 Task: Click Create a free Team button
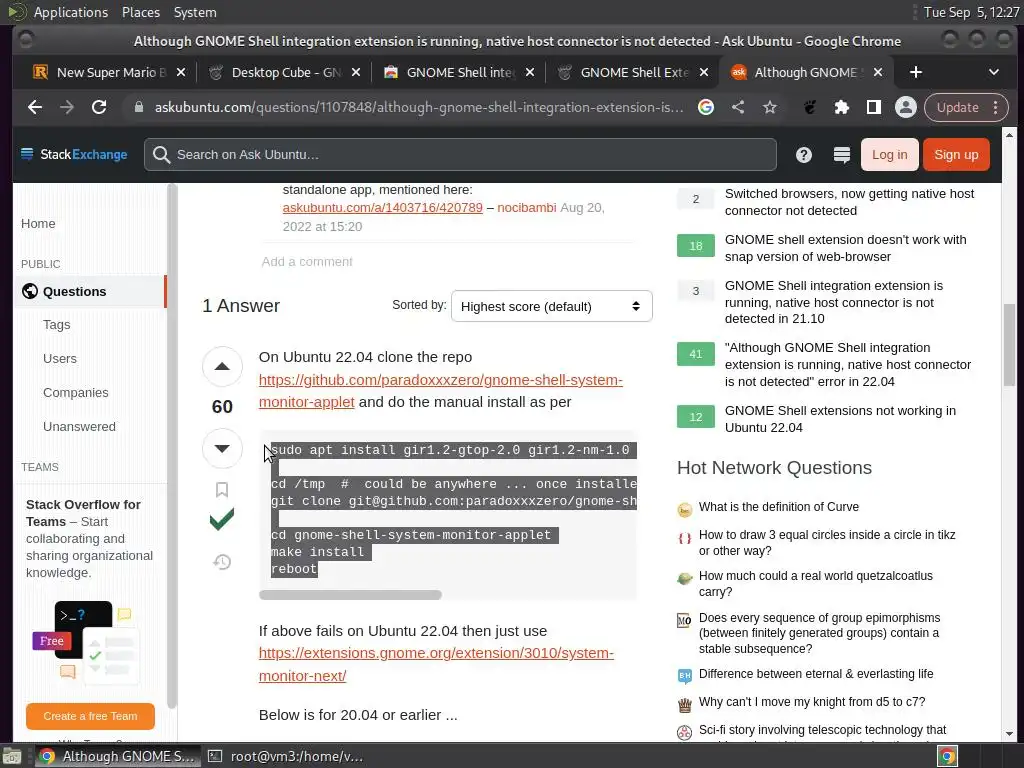click(x=90, y=716)
